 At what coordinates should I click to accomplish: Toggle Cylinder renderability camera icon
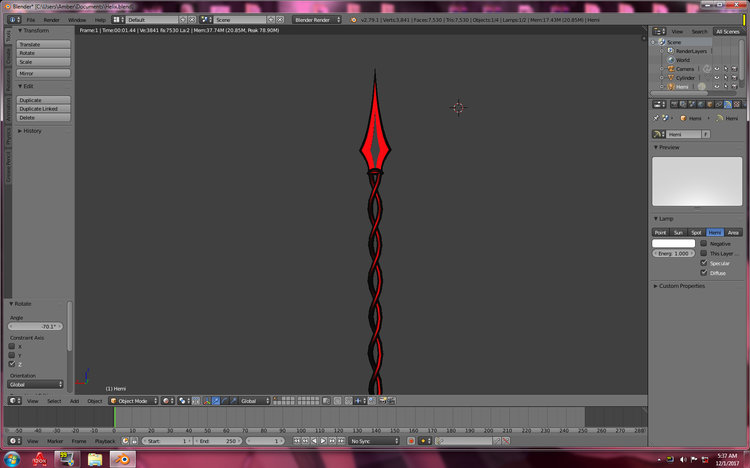click(x=734, y=78)
